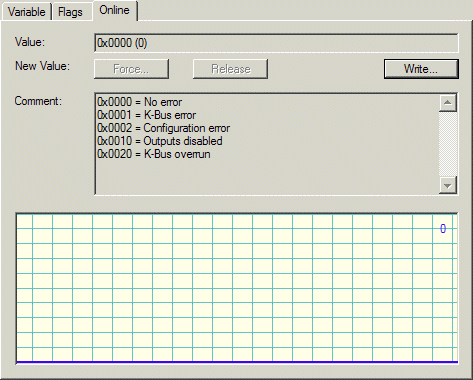Switch to the Variable tab

26,12
